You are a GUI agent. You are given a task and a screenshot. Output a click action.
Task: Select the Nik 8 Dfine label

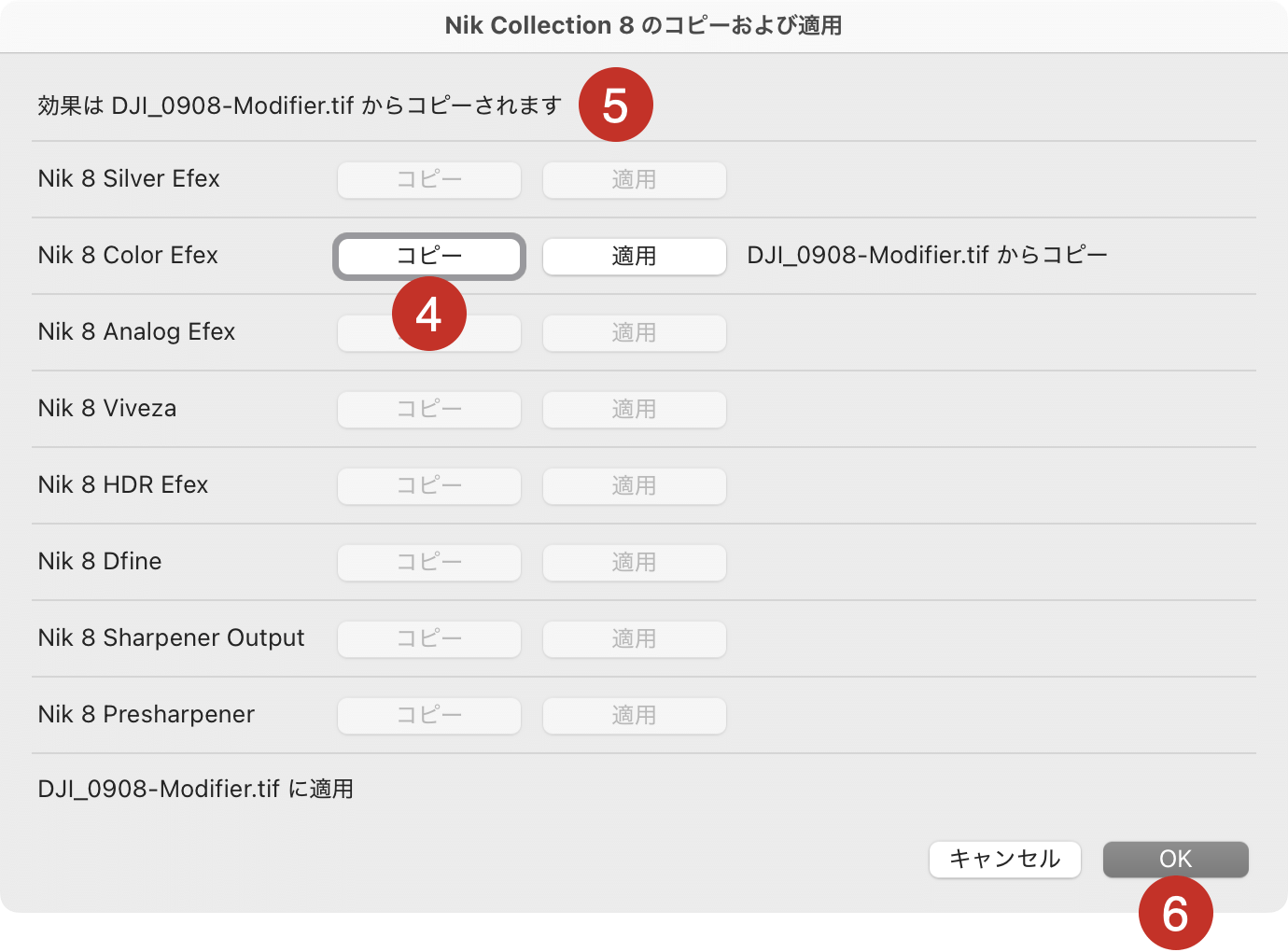(100, 561)
